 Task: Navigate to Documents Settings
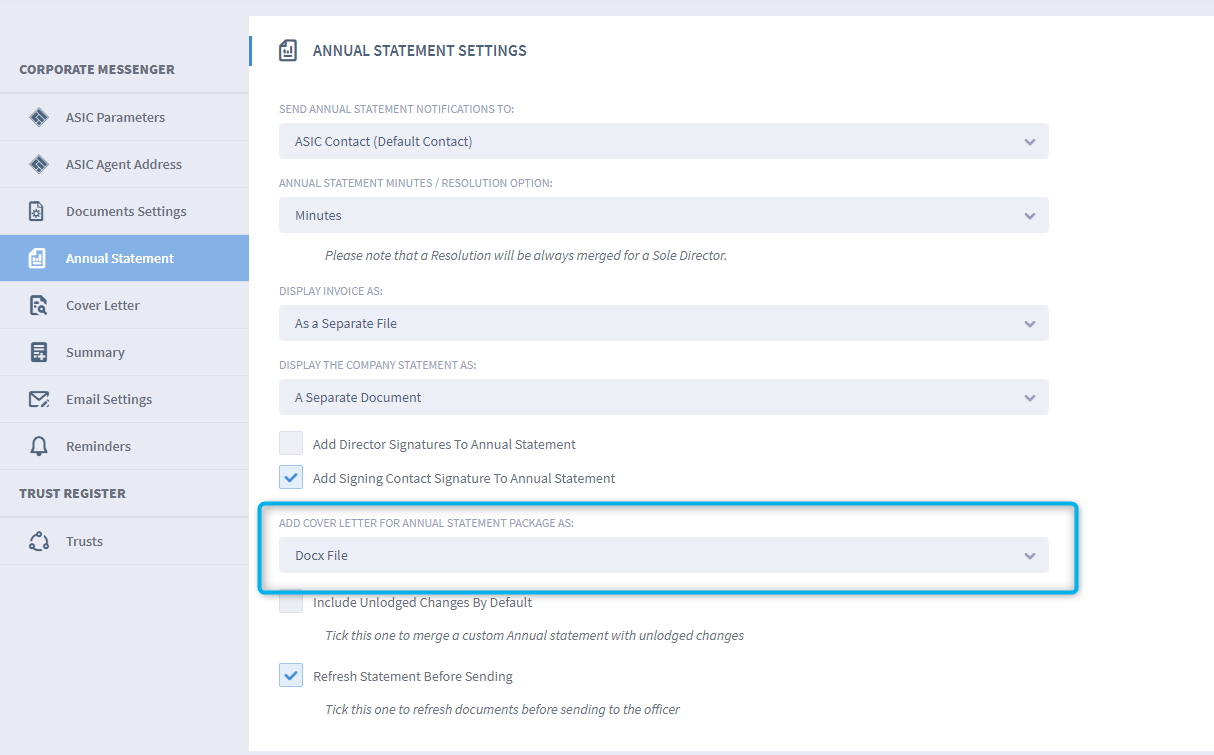pos(124,211)
